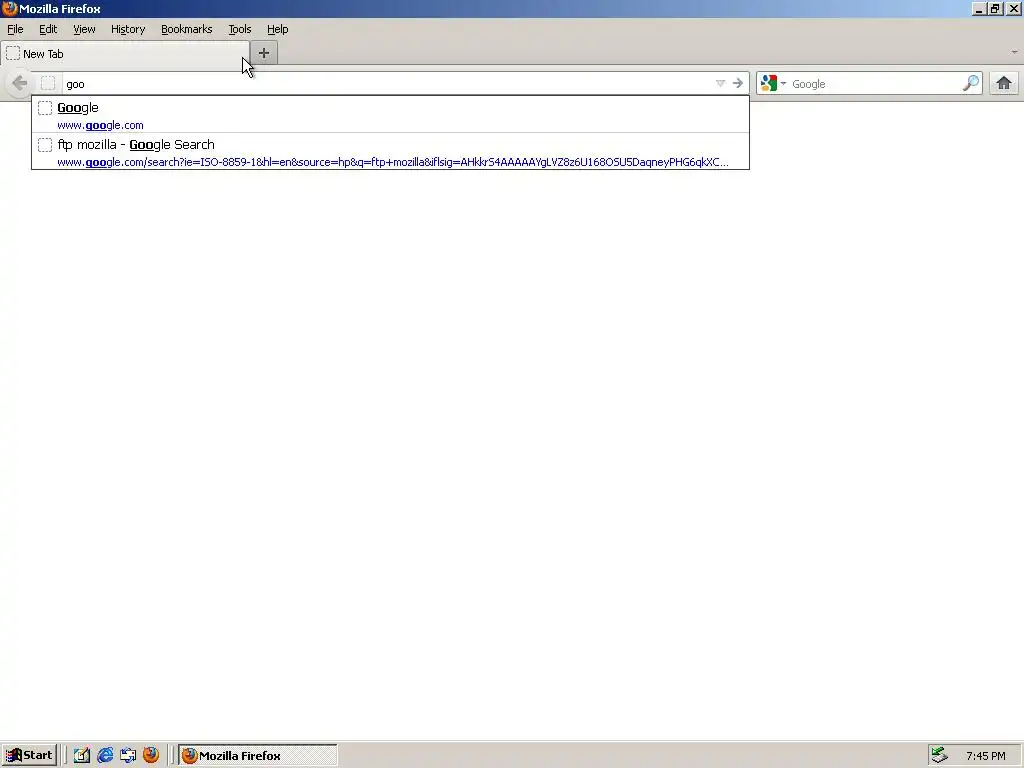Click the network tray icon
Screen dimensions: 1024x768
coord(939,756)
